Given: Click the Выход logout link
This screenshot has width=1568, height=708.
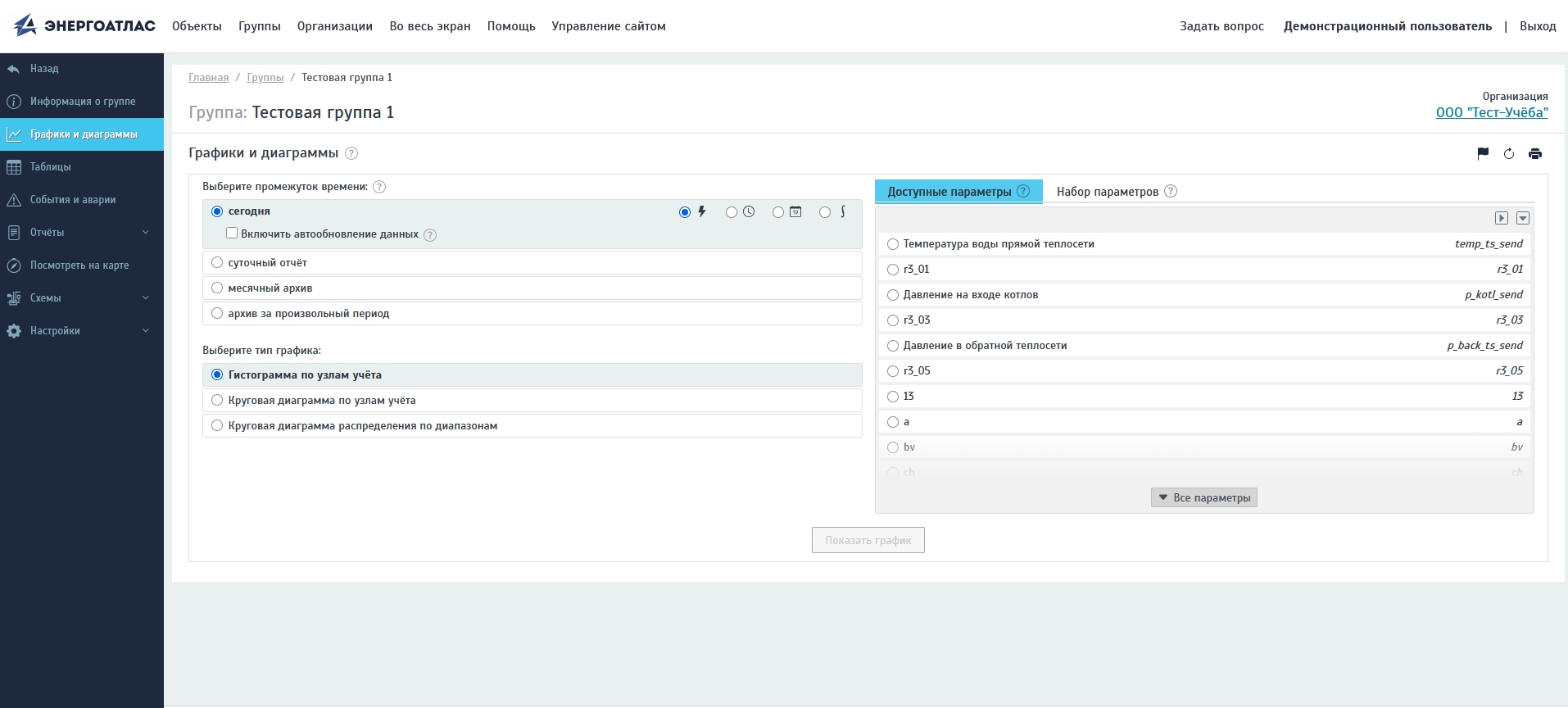Looking at the screenshot, I should (x=1538, y=26).
